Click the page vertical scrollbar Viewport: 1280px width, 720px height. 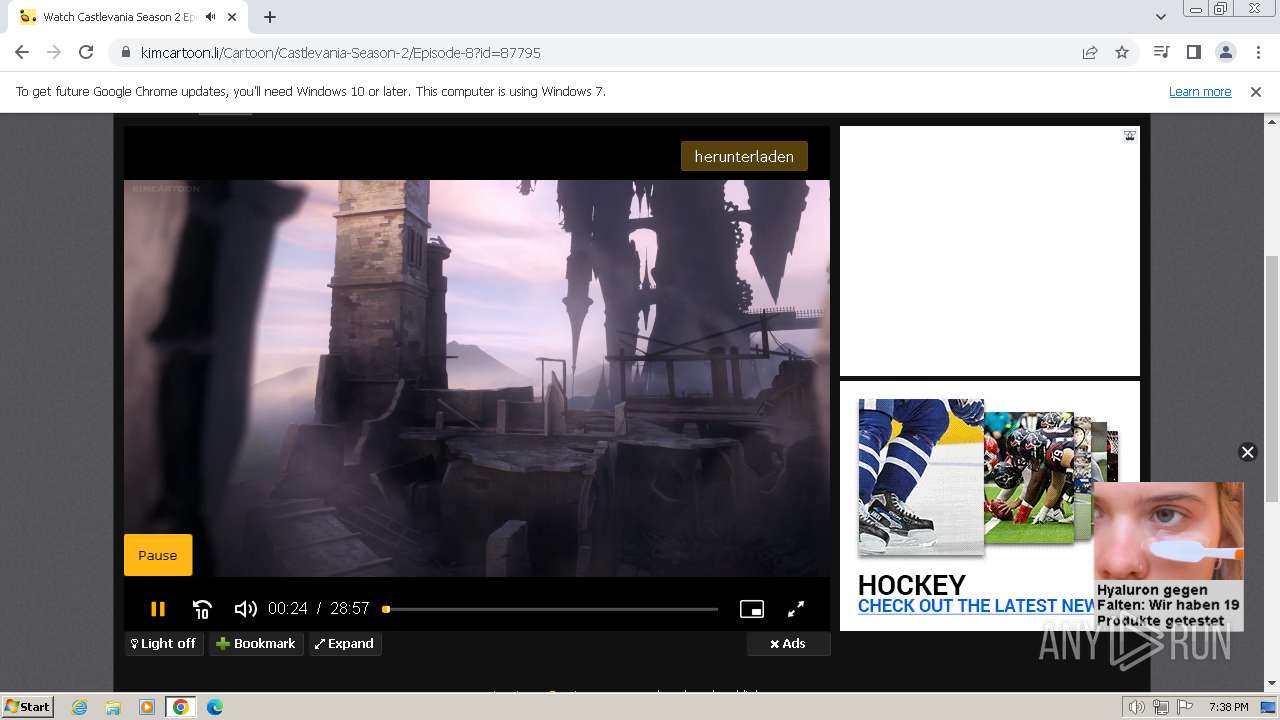point(1271,380)
